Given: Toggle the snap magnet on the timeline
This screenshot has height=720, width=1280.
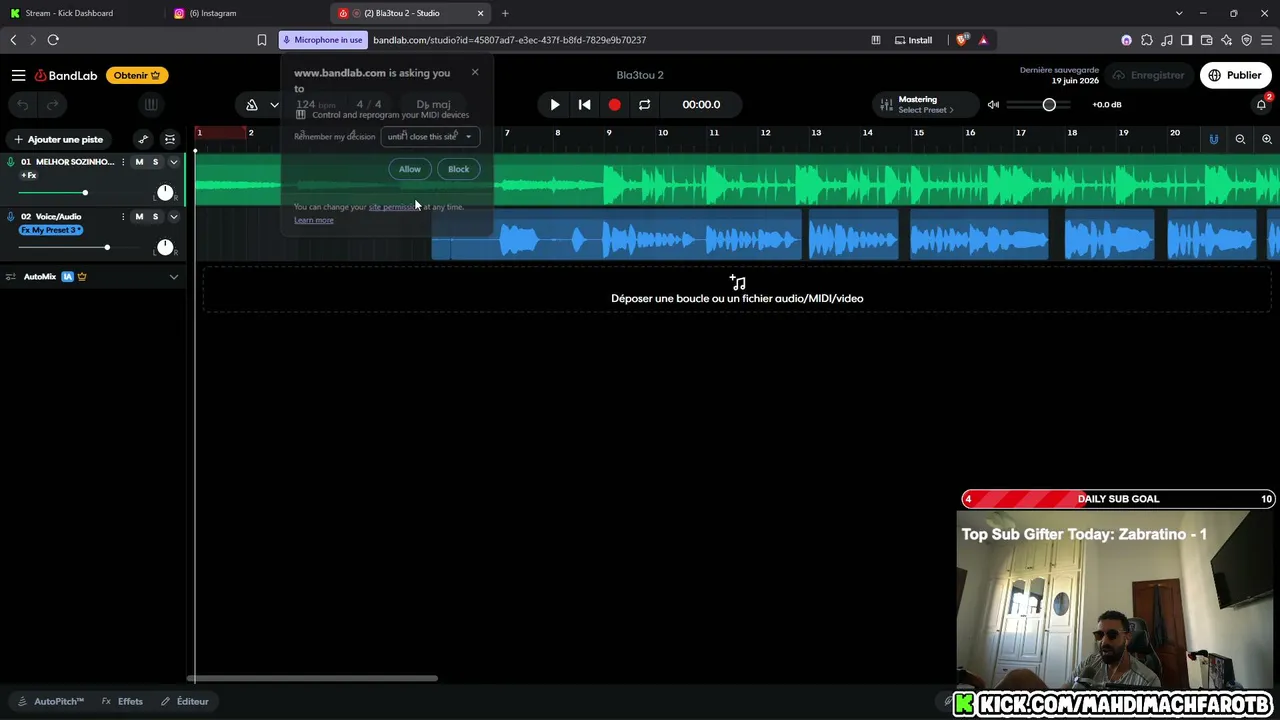Looking at the screenshot, I should click(1214, 139).
